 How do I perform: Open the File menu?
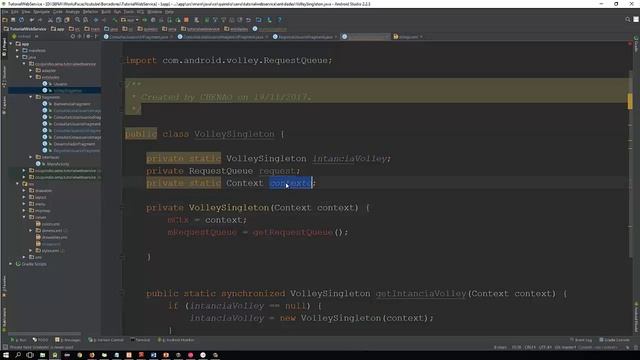[x=5, y=12]
